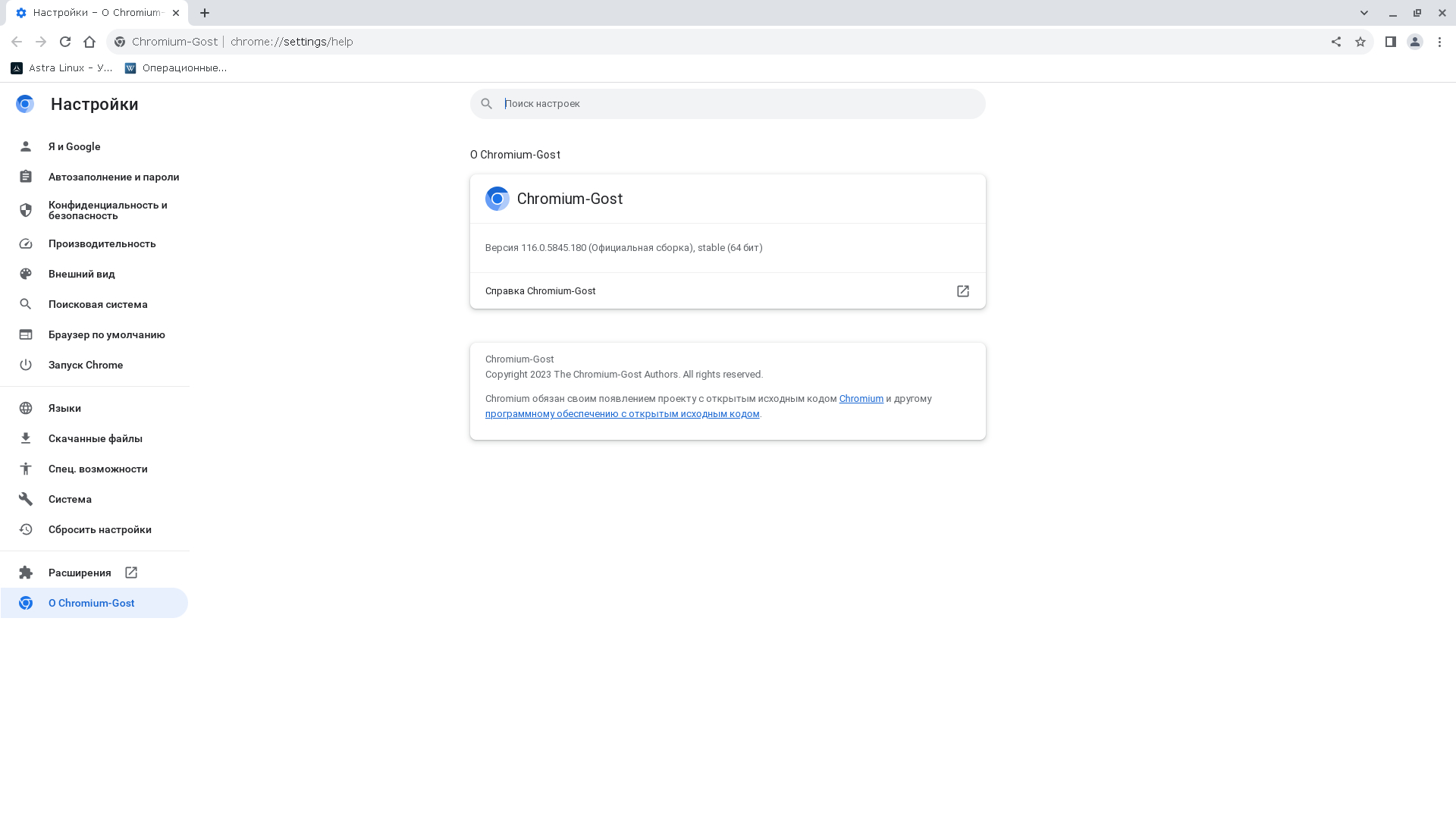This screenshot has height=819, width=1456.
Task: Select О Chromium-Gost sidebar item
Action: pyautogui.click(x=94, y=603)
